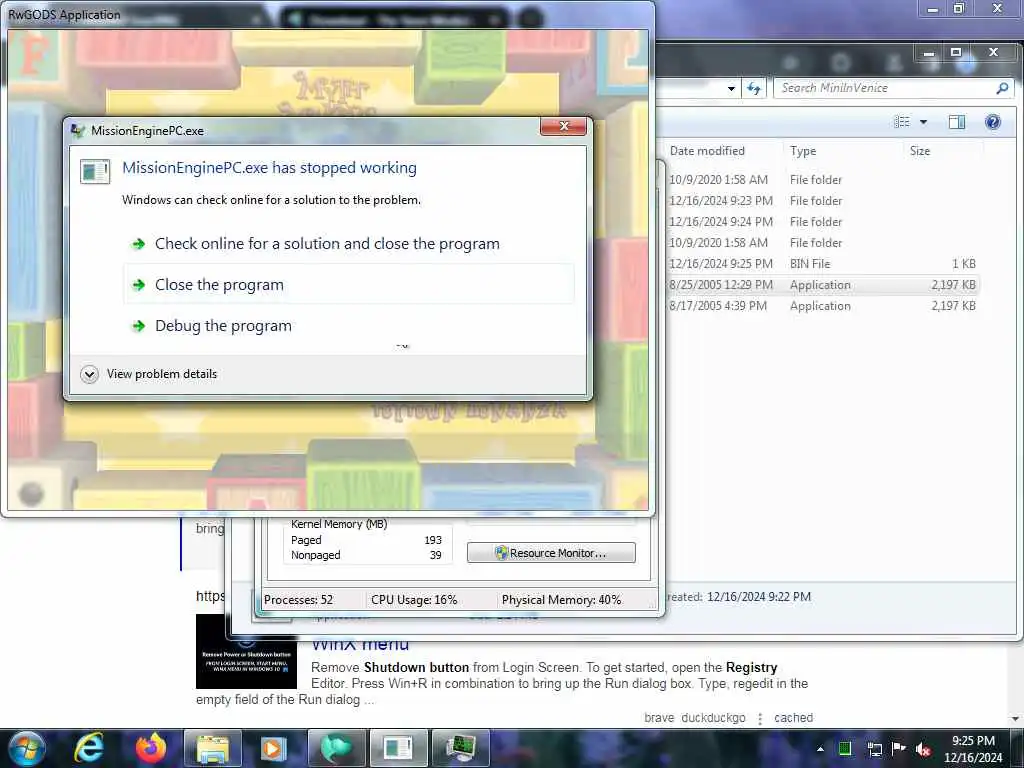
Task: Open Action Center flag icon
Action: (899, 748)
